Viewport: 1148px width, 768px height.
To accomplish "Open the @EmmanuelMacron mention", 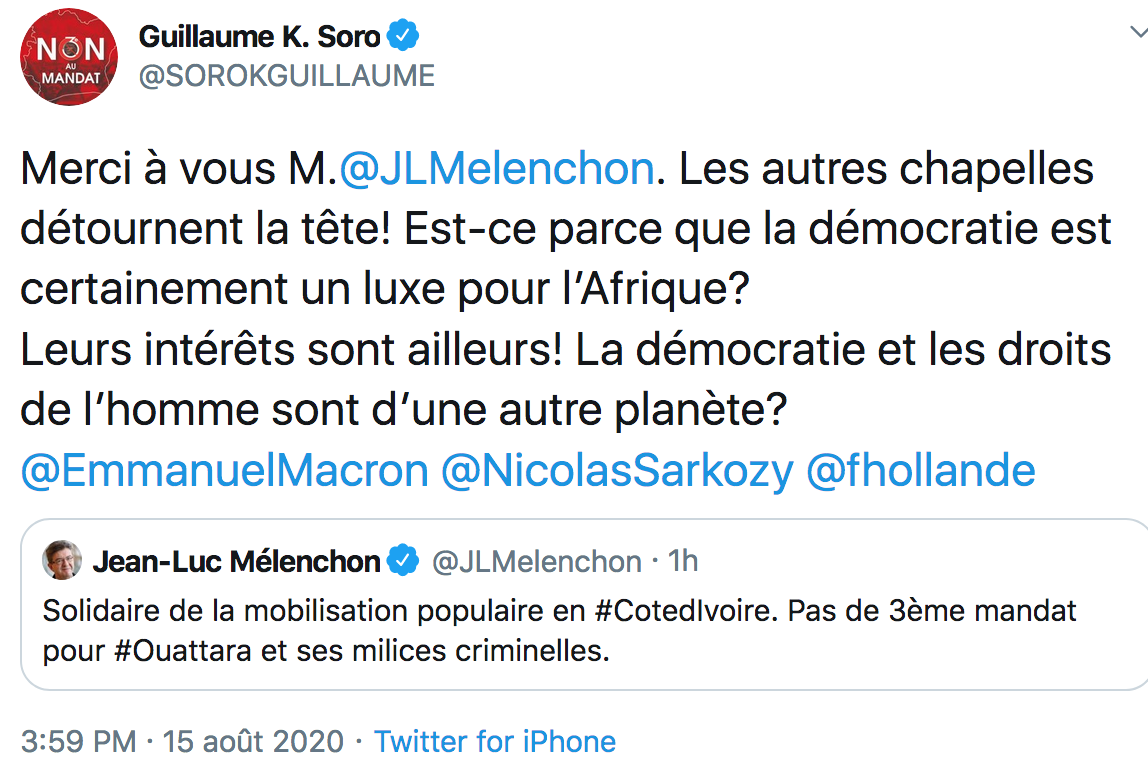I will coord(225,470).
